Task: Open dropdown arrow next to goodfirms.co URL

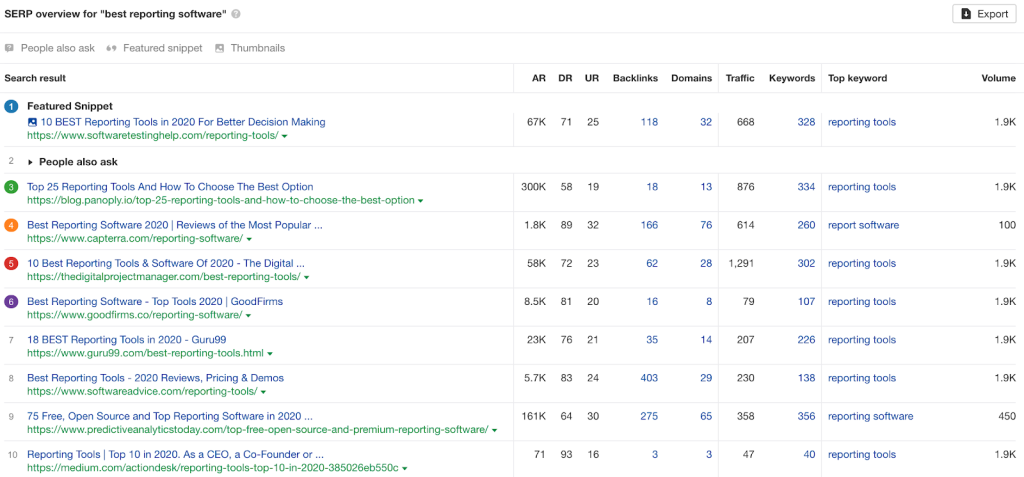Action: point(248,316)
